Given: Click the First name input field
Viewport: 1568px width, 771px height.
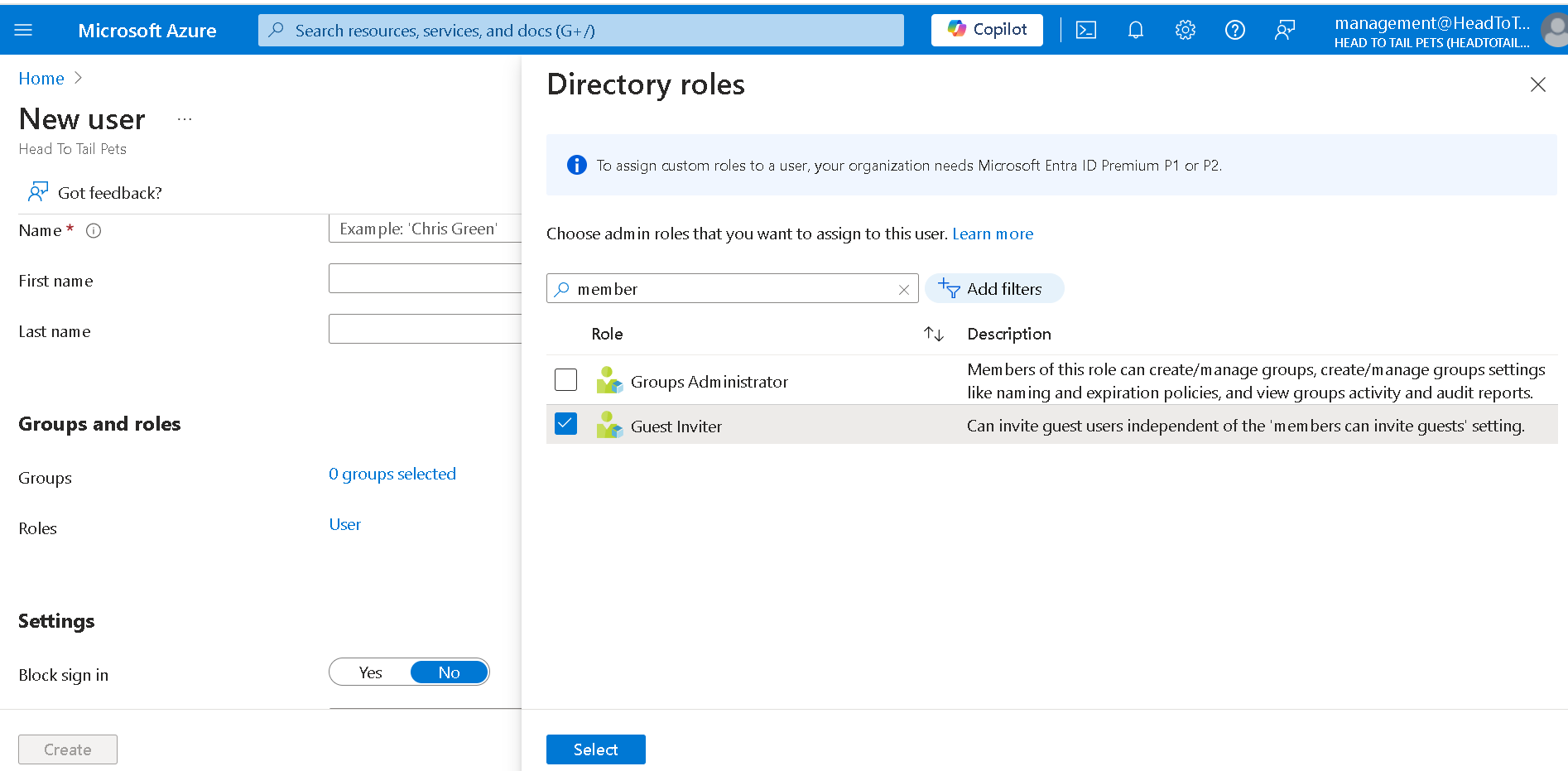Looking at the screenshot, I should (x=425, y=279).
